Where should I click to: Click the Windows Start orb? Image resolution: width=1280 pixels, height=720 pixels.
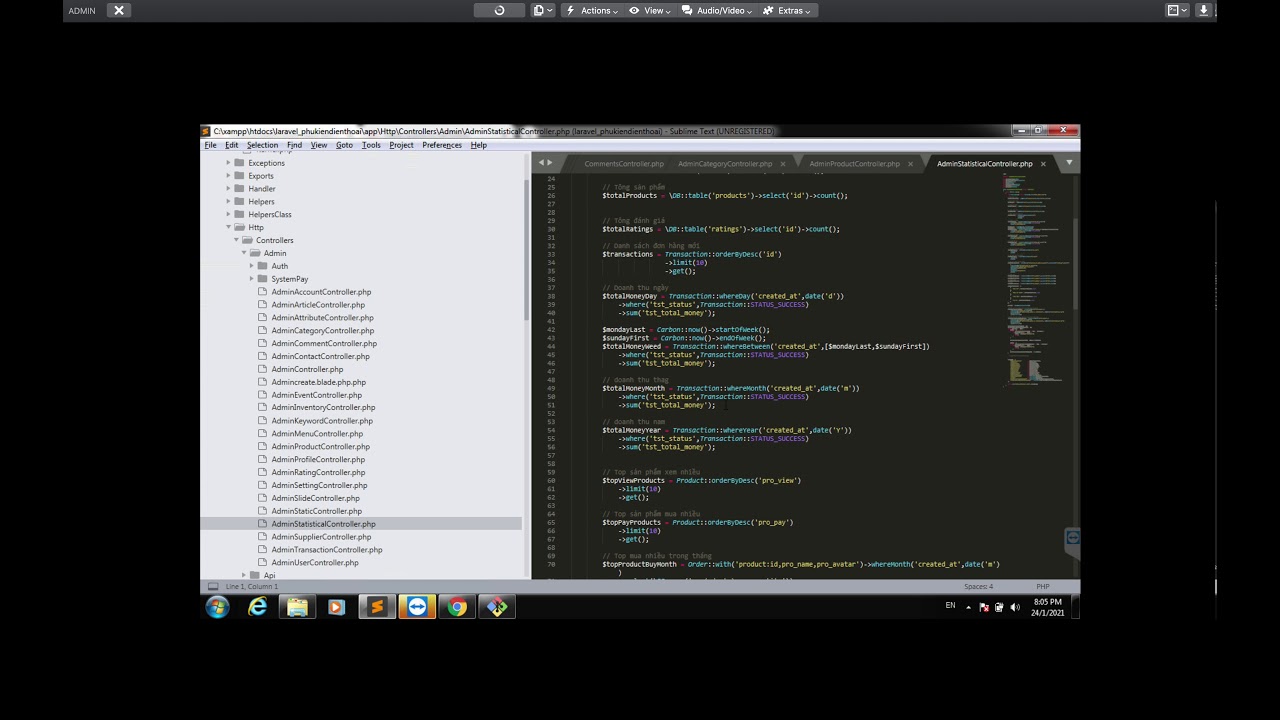[x=217, y=607]
